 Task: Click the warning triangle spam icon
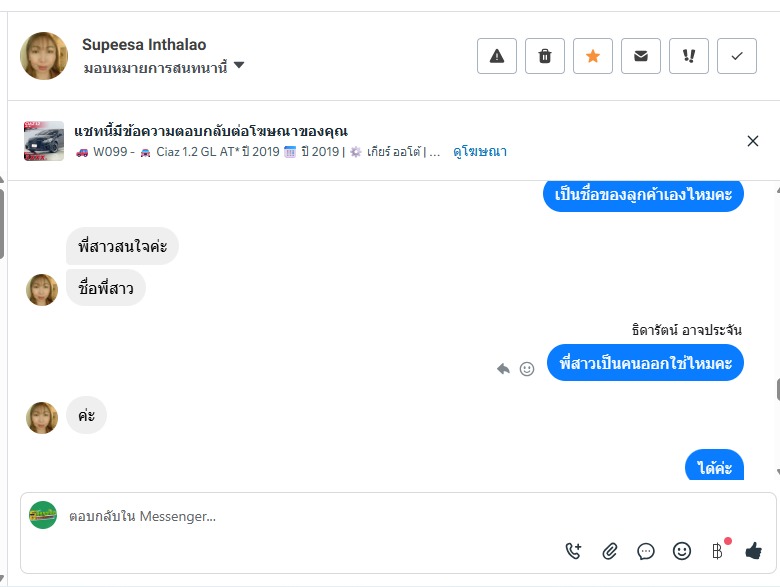pyautogui.click(x=497, y=56)
